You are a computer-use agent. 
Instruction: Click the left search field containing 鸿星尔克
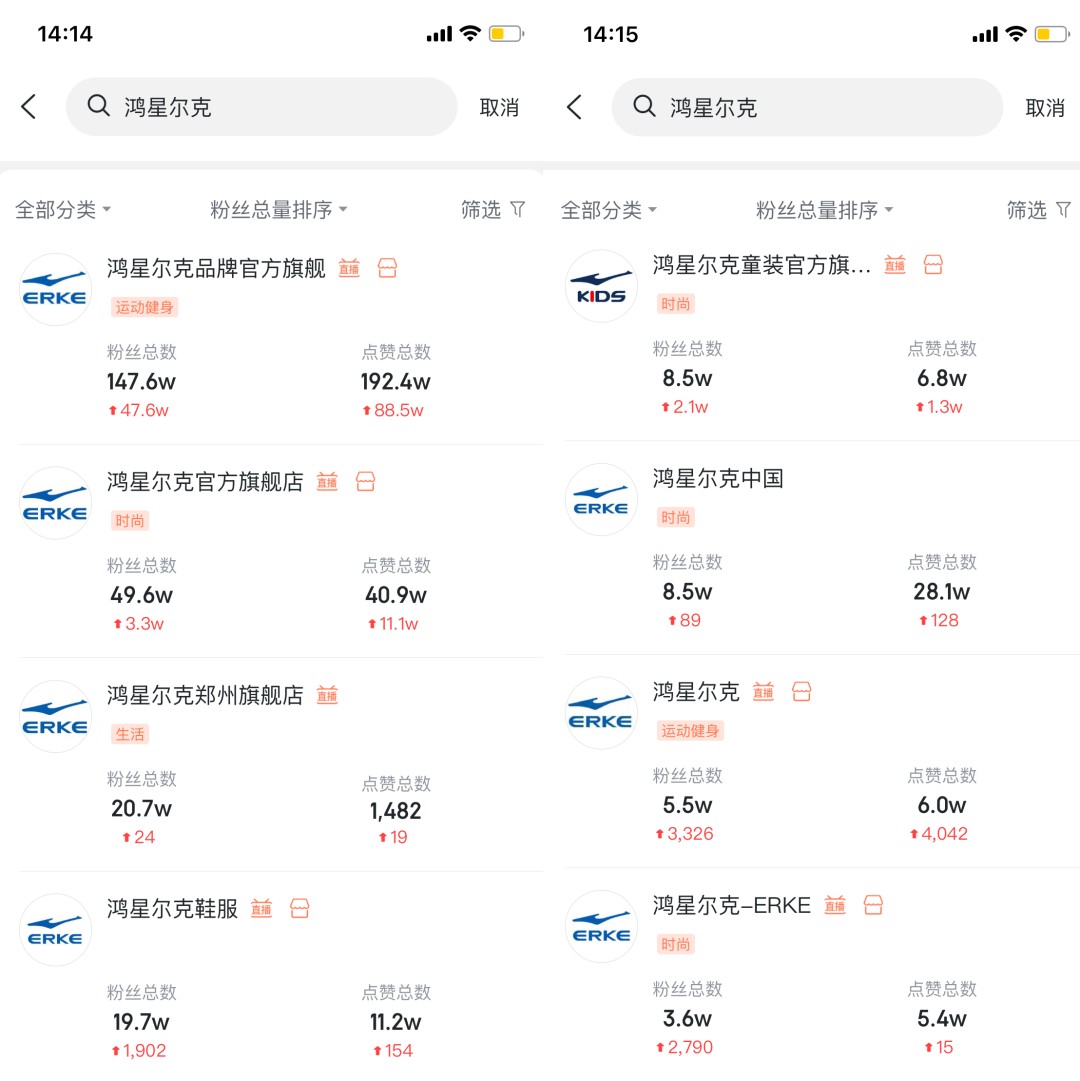tap(261, 107)
